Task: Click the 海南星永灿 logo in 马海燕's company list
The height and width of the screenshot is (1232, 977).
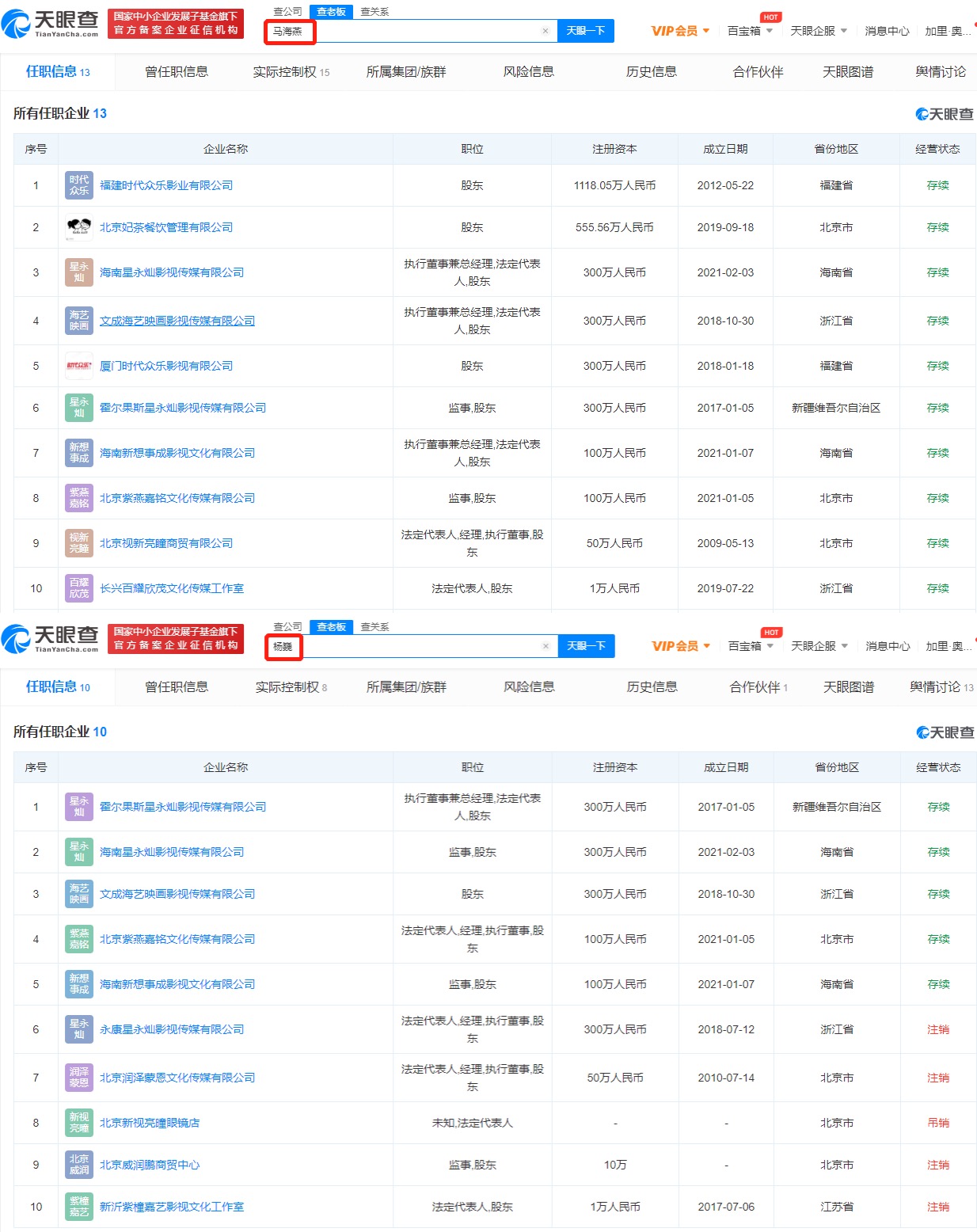Action: (x=79, y=272)
